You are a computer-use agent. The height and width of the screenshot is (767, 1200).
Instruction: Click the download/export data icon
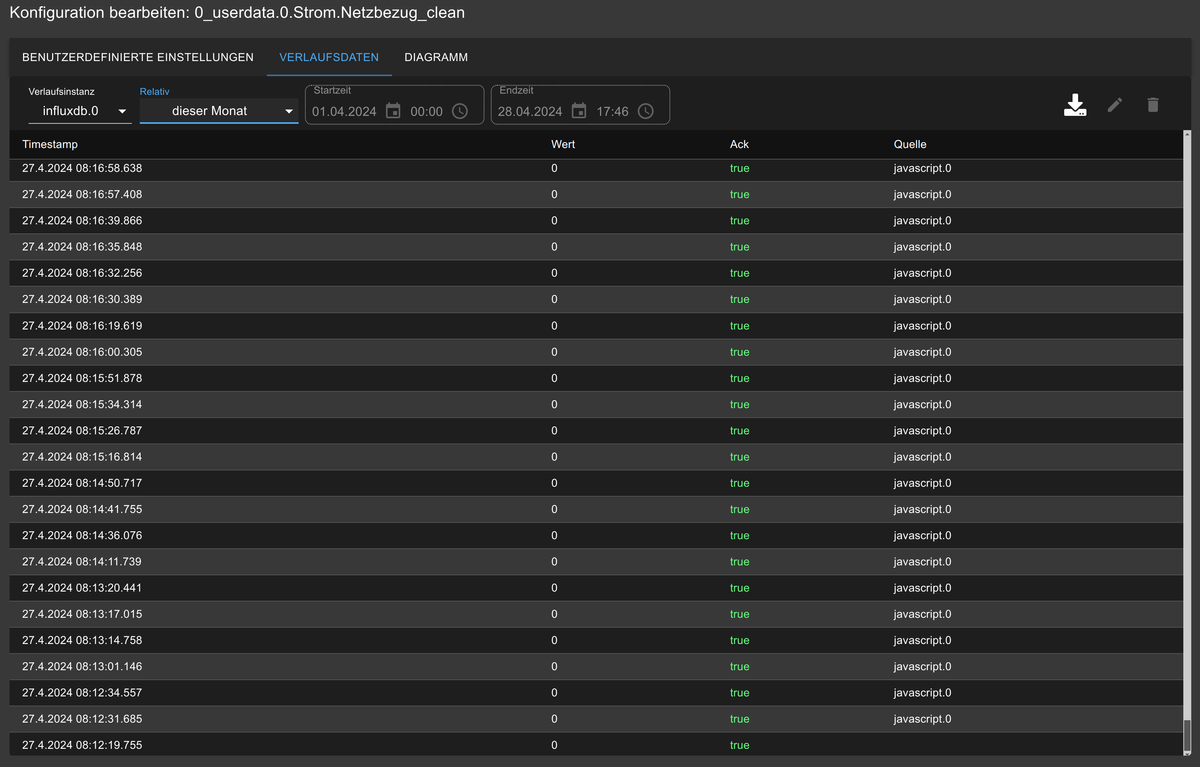point(1075,105)
